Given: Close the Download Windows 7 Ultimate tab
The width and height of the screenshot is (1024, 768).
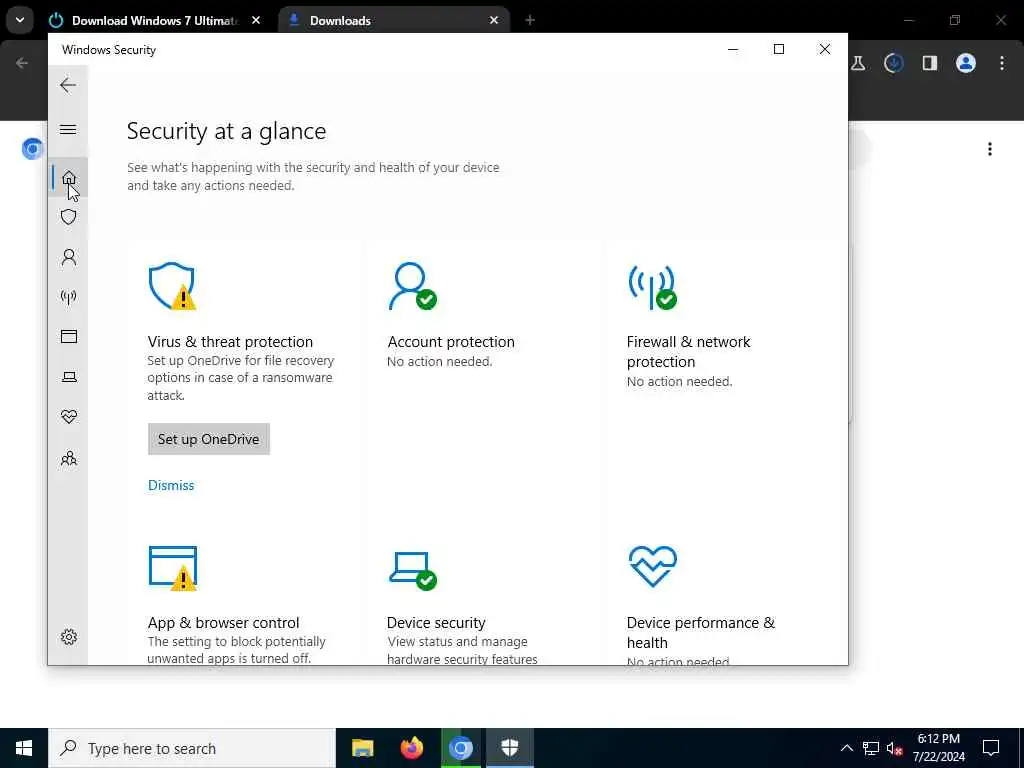Looking at the screenshot, I should tap(256, 20).
